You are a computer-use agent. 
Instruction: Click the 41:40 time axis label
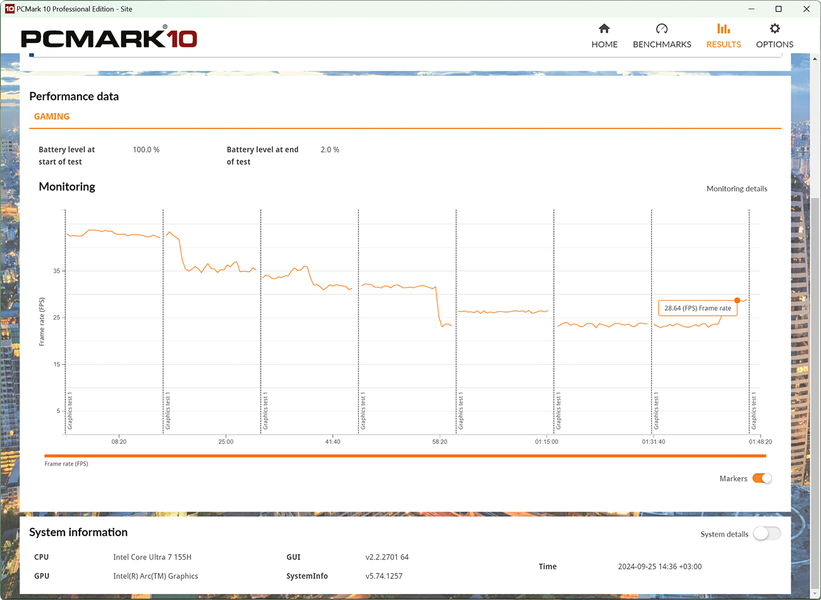(x=332, y=442)
